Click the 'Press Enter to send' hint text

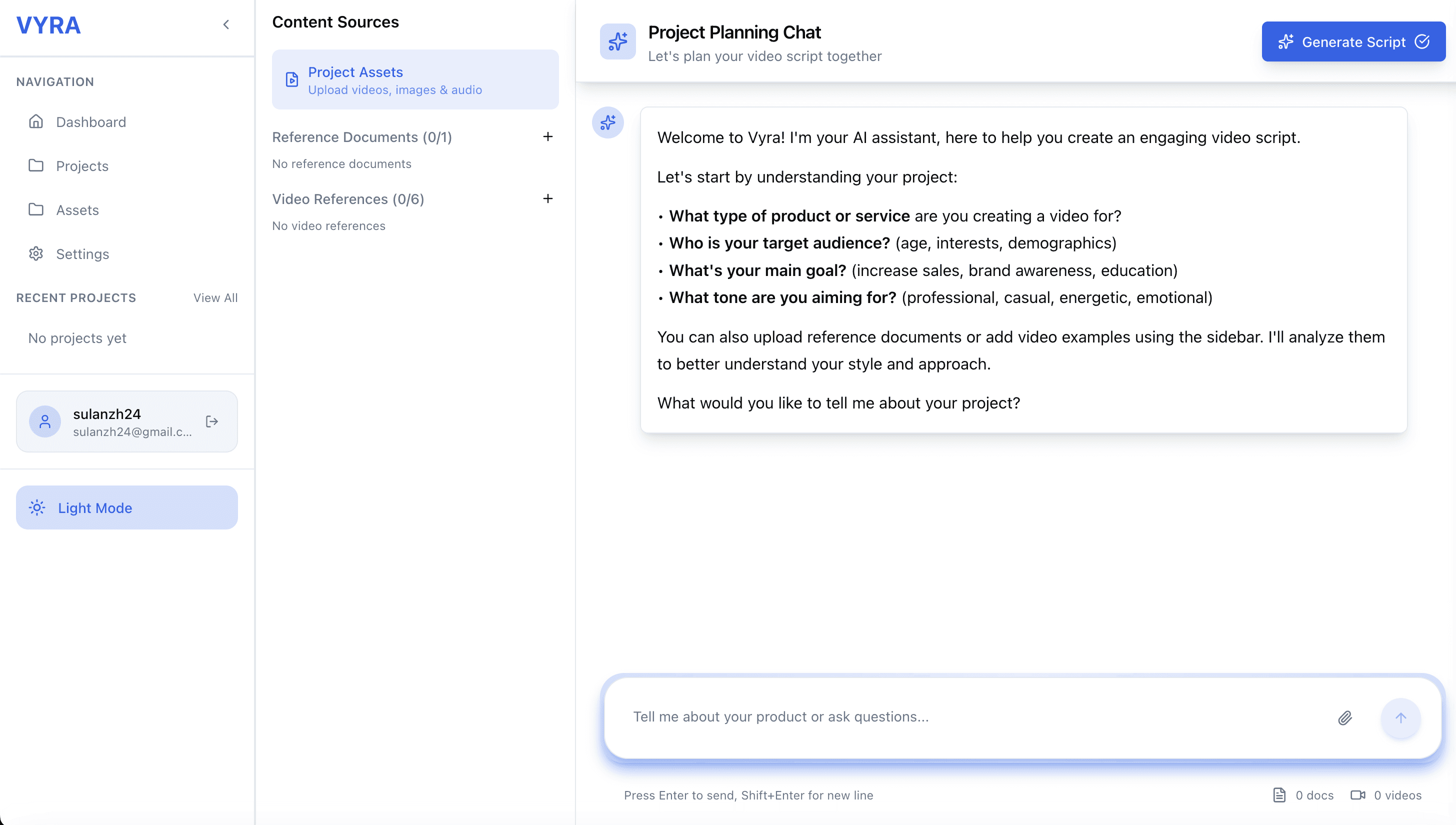point(748,795)
